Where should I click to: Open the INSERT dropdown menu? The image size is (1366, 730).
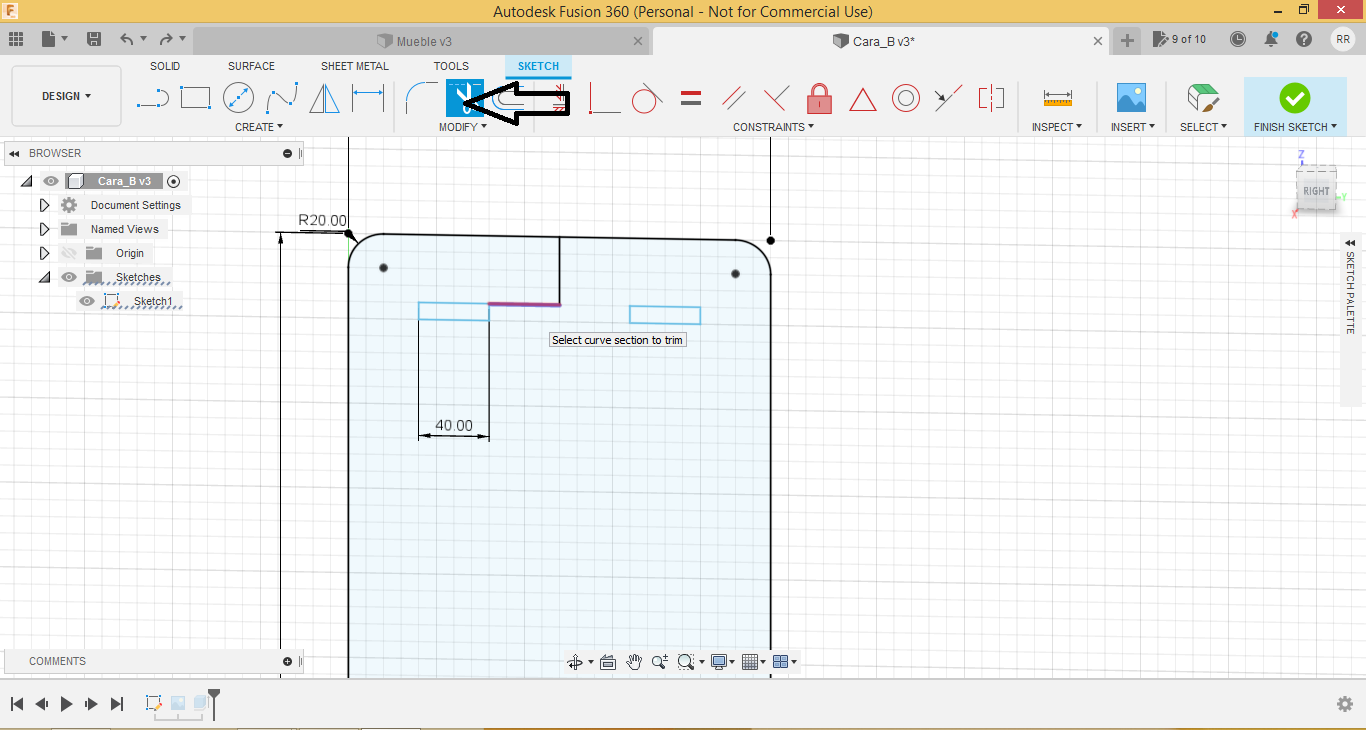(1133, 127)
